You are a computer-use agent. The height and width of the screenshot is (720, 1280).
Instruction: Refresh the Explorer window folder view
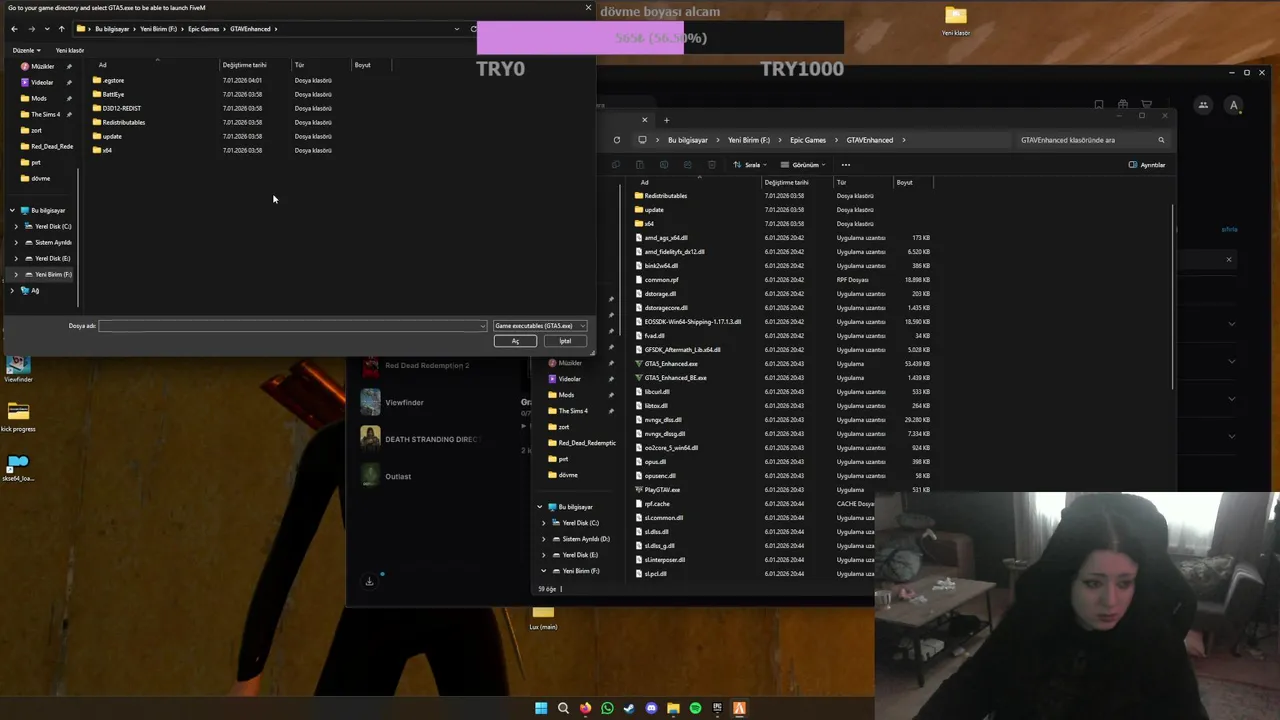[x=617, y=140]
